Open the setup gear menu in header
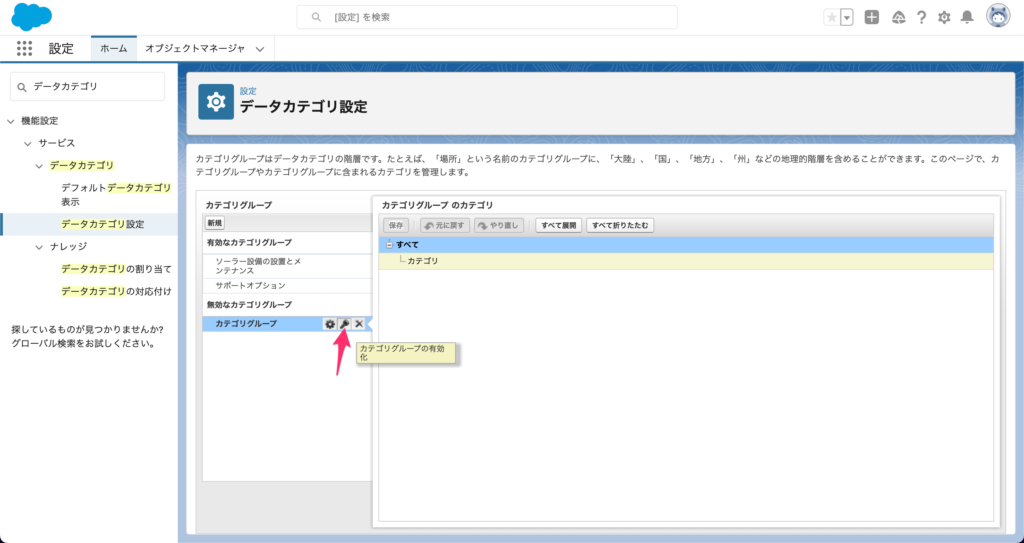Viewport: 1024px width, 543px height. coord(944,17)
